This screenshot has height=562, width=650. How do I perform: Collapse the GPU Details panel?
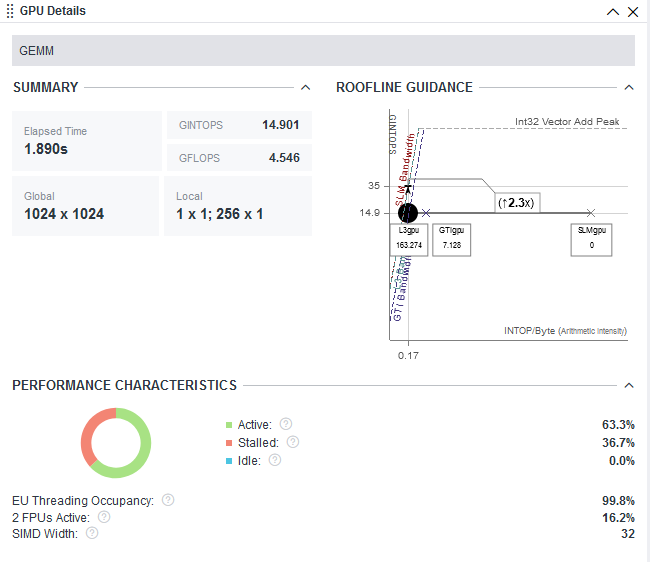pyautogui.click(x=613, y=12)
